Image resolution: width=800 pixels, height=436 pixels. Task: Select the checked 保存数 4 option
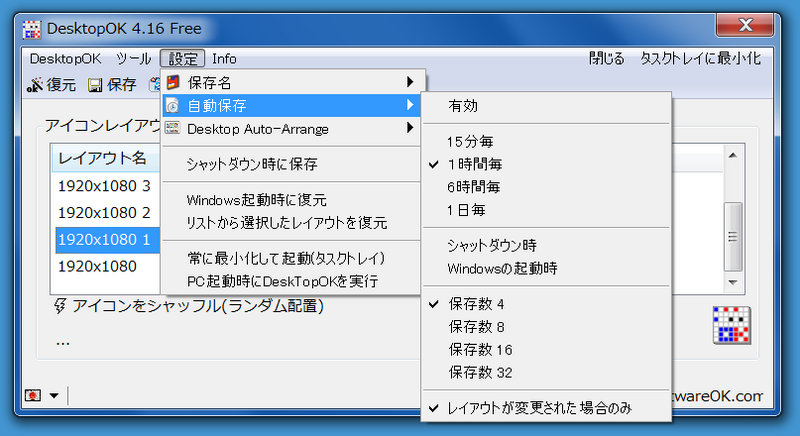coord(546,304)
